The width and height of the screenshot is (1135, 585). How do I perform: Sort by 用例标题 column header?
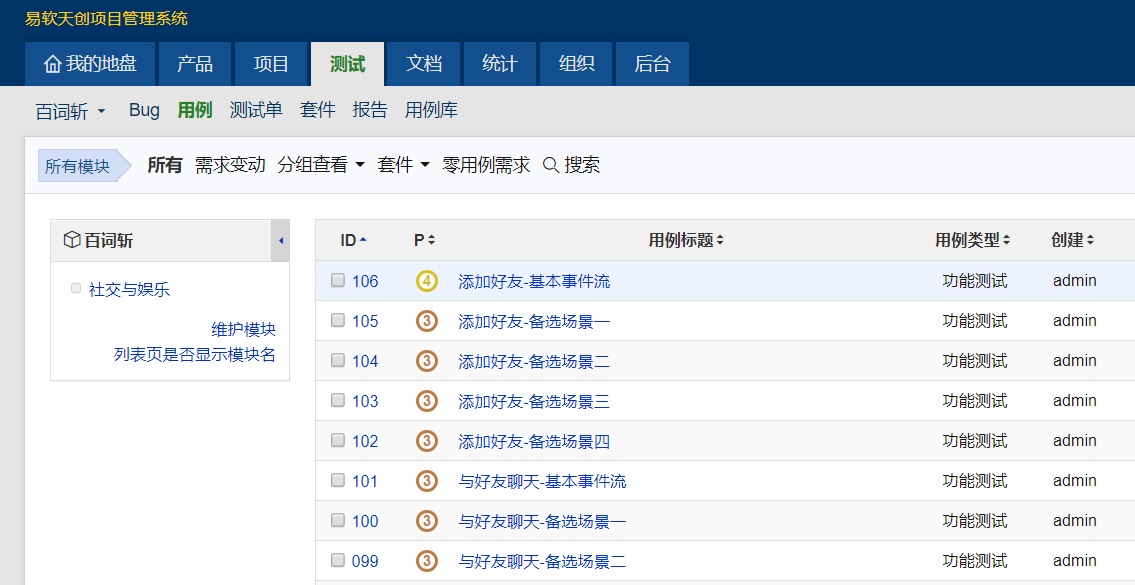point(685,240)
